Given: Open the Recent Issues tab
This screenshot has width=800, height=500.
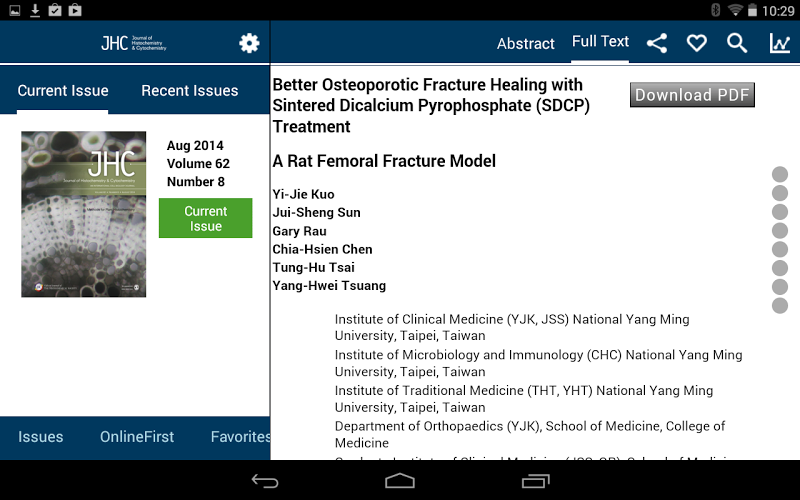Looking at the screenshot, I should click(189, 90).
